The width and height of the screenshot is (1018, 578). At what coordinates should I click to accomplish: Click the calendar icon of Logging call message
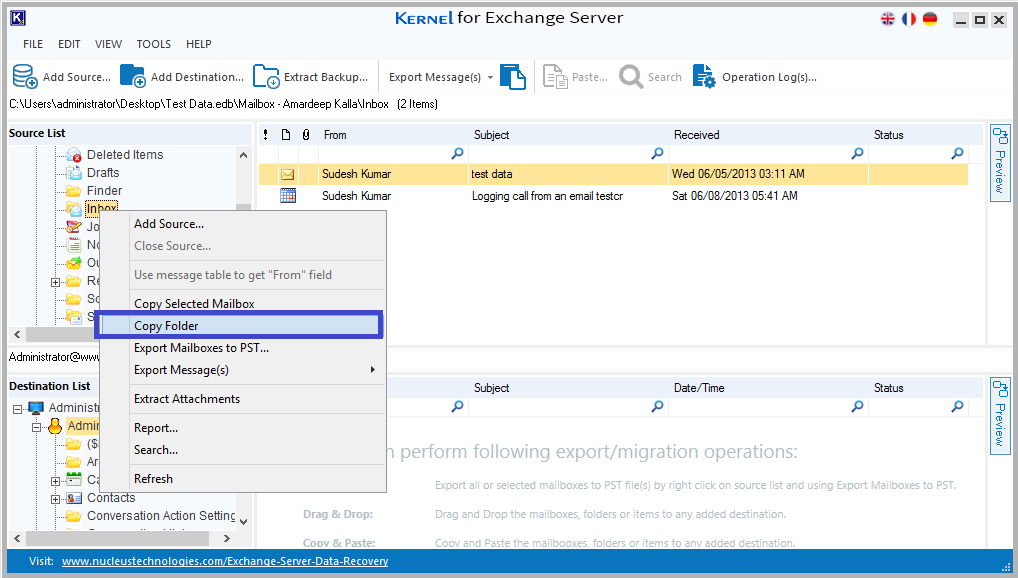(x=288, y=195)
